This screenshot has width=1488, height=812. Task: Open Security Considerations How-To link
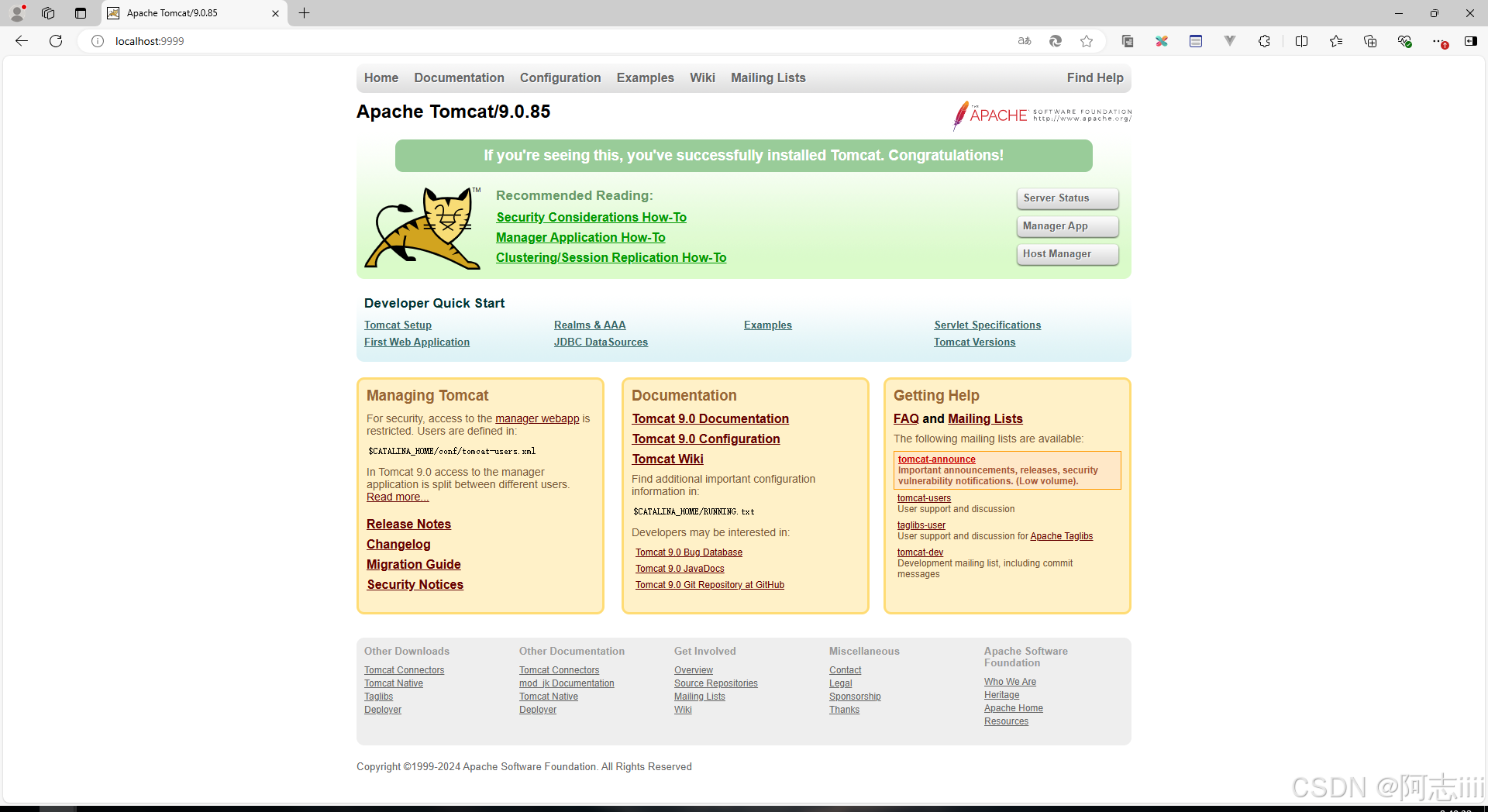pos(591,218)
